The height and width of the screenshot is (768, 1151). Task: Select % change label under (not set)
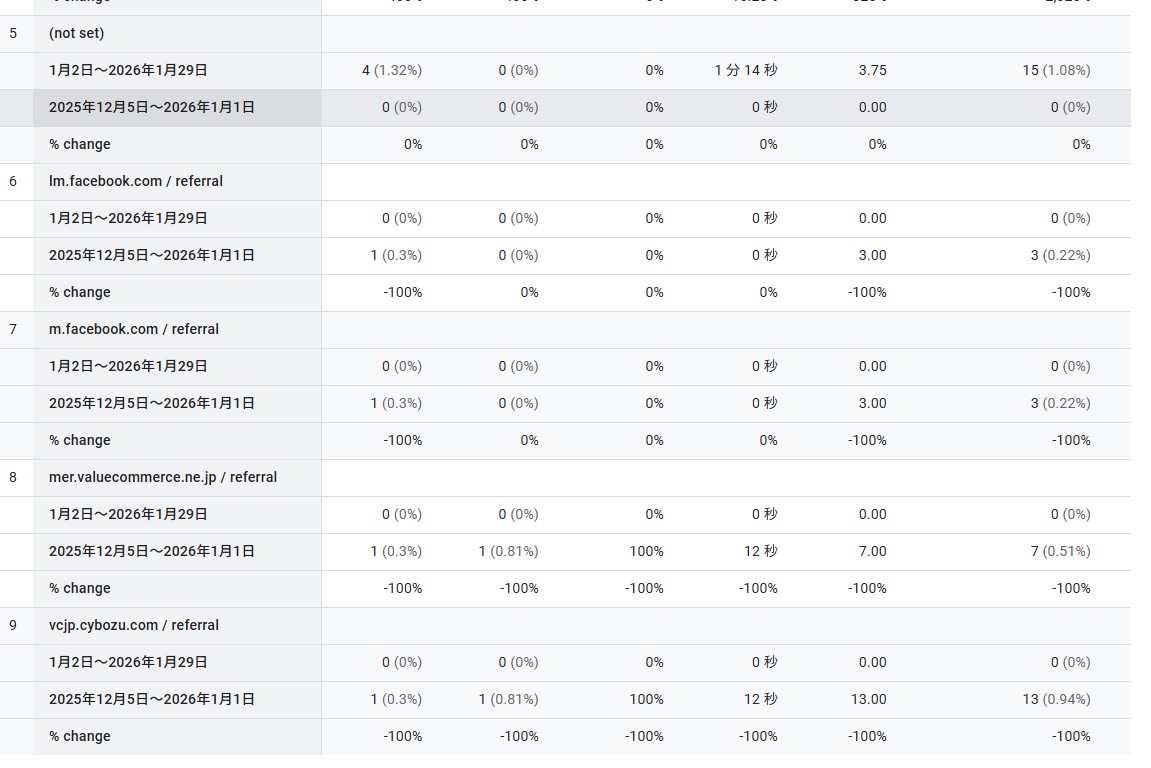(80, 144)
